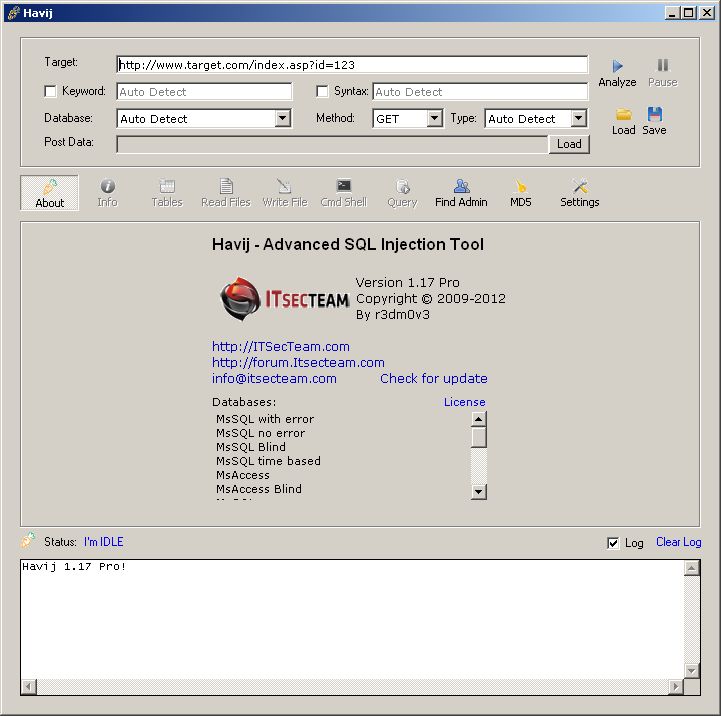Open the forum.Itsecteam.com link
Image resolution: width=721 pixels, height=716 pixels.
pos(298,362)
